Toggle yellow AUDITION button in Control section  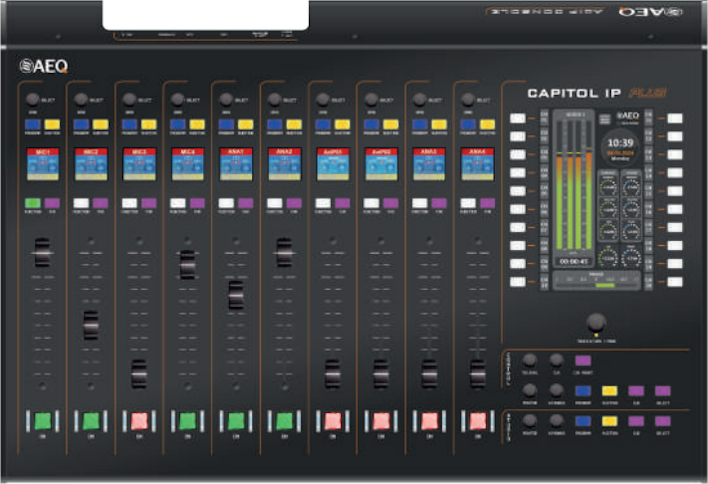610,391
